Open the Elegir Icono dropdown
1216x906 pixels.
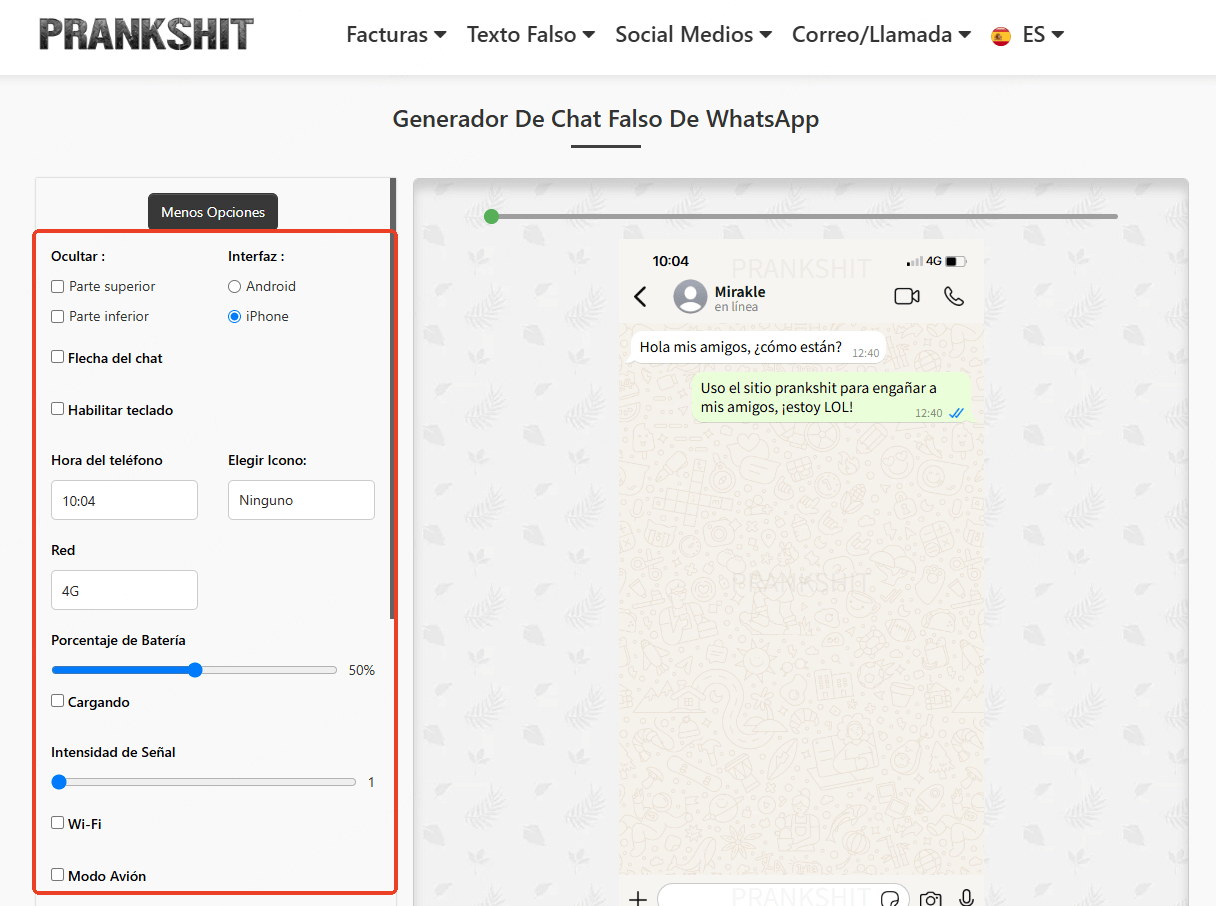pyautogui.click(x=301, y=500)
